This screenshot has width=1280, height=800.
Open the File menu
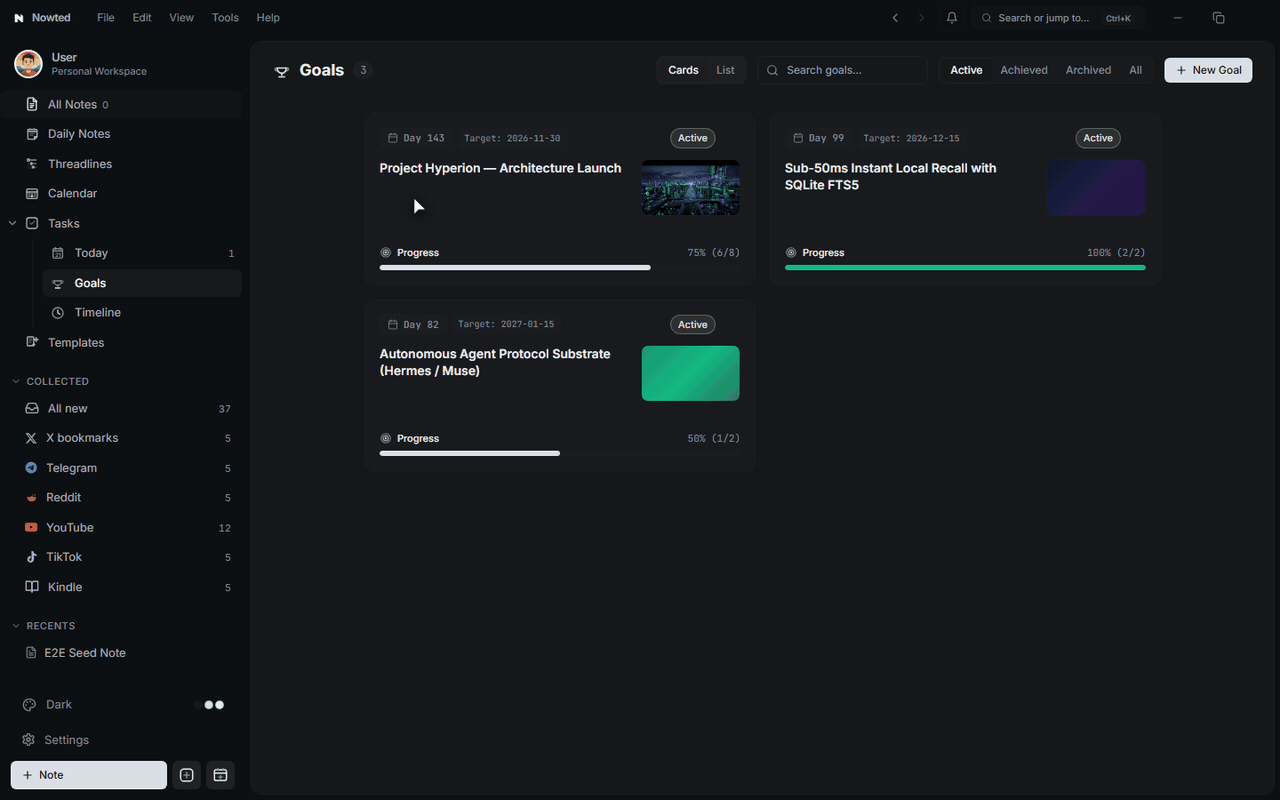point(106,18)
